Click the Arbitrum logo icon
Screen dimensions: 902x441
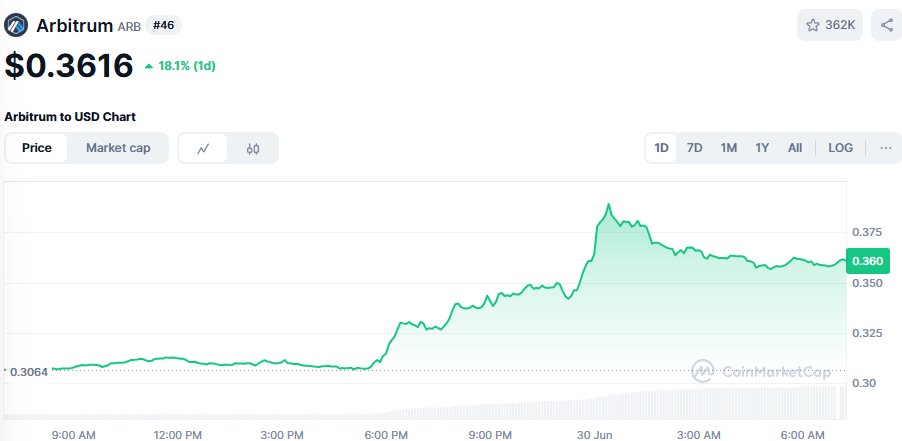[16, 25]
